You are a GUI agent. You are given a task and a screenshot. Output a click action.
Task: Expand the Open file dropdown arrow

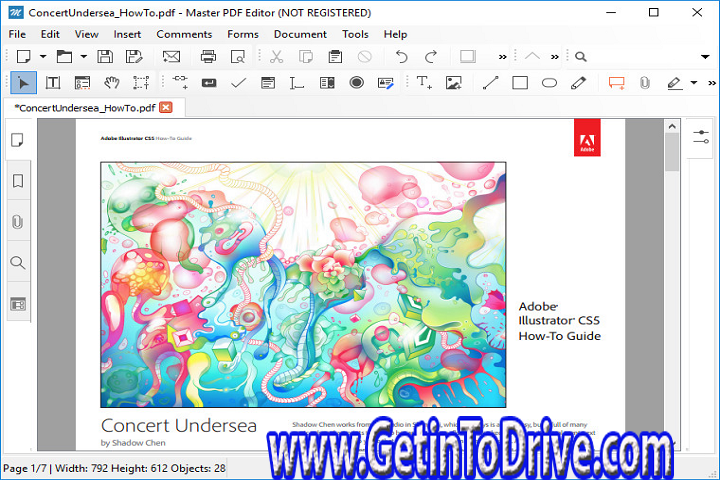click(x=84, y=56)
